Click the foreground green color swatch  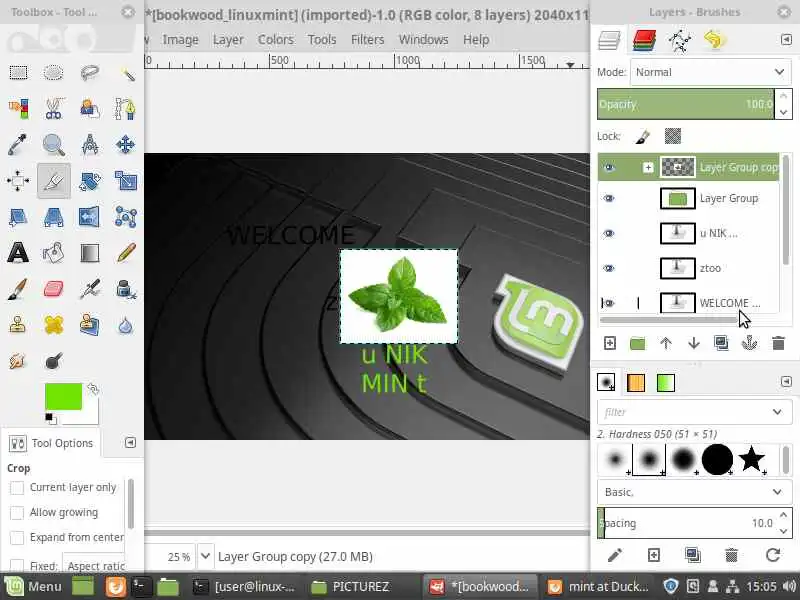point(63,396)
